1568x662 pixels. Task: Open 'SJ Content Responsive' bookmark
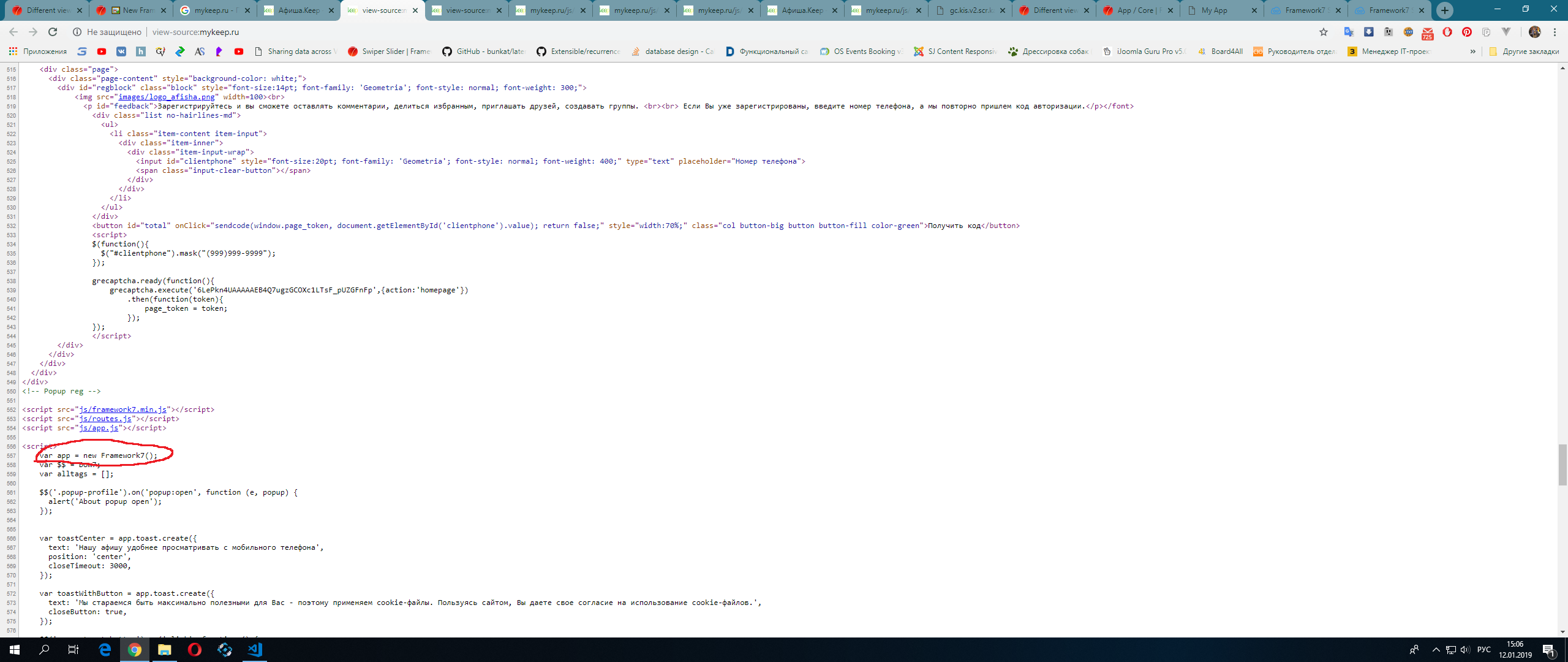(956, 51)
